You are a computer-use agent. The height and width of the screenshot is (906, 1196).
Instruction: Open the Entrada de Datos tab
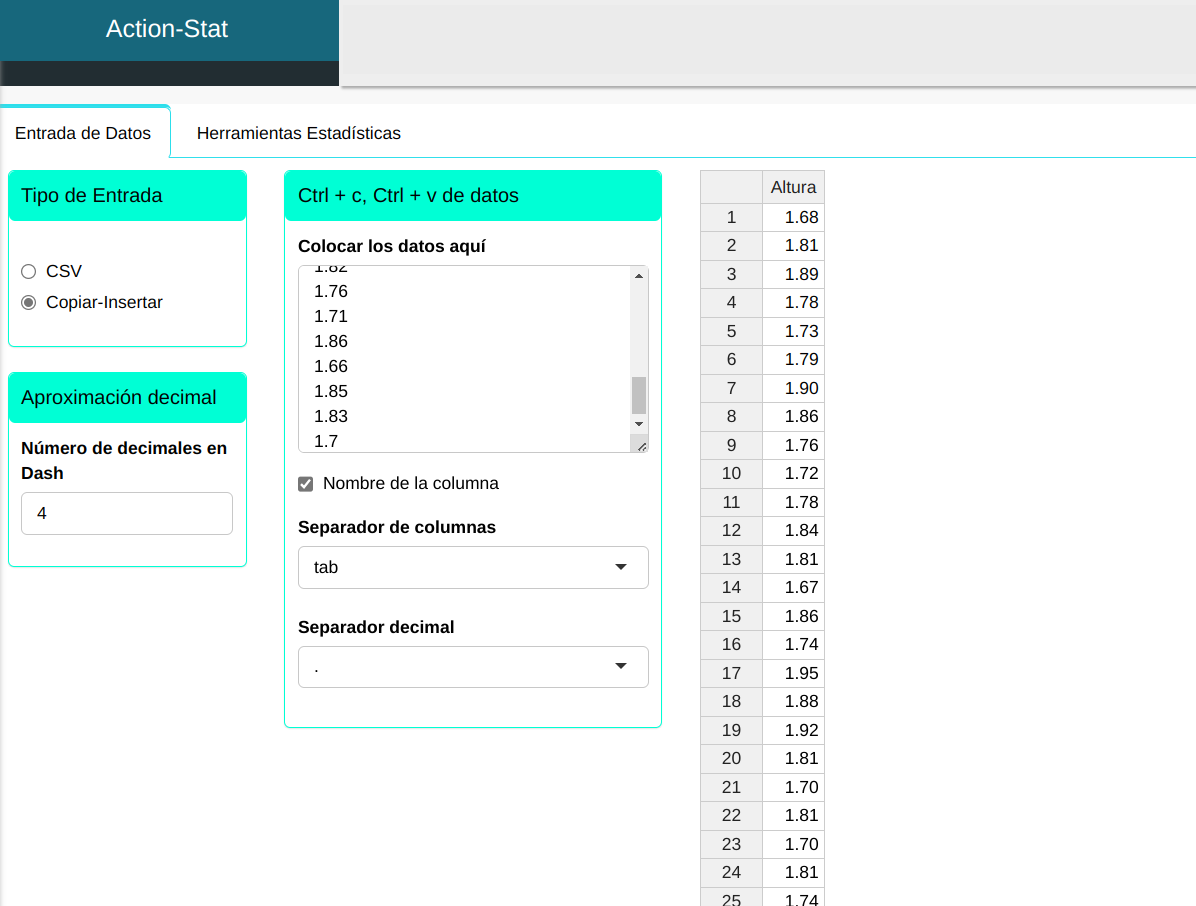pos(83,133)
